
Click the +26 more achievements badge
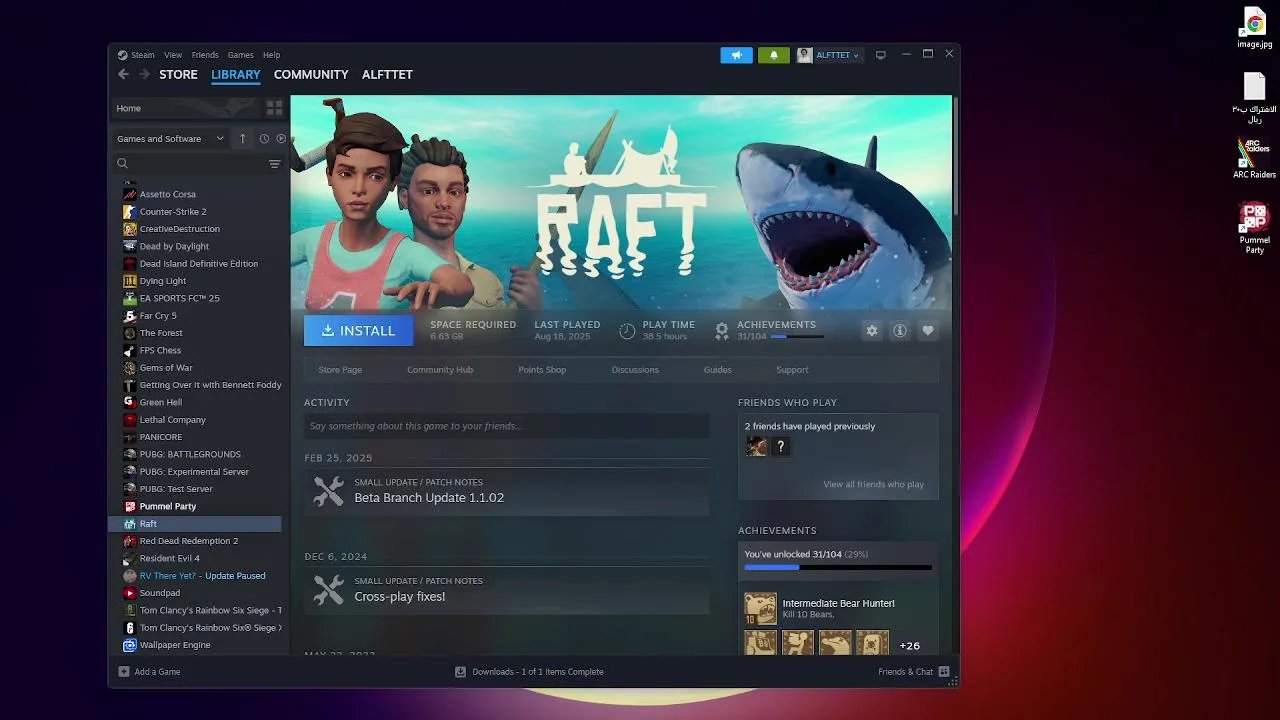coord(909,646)
